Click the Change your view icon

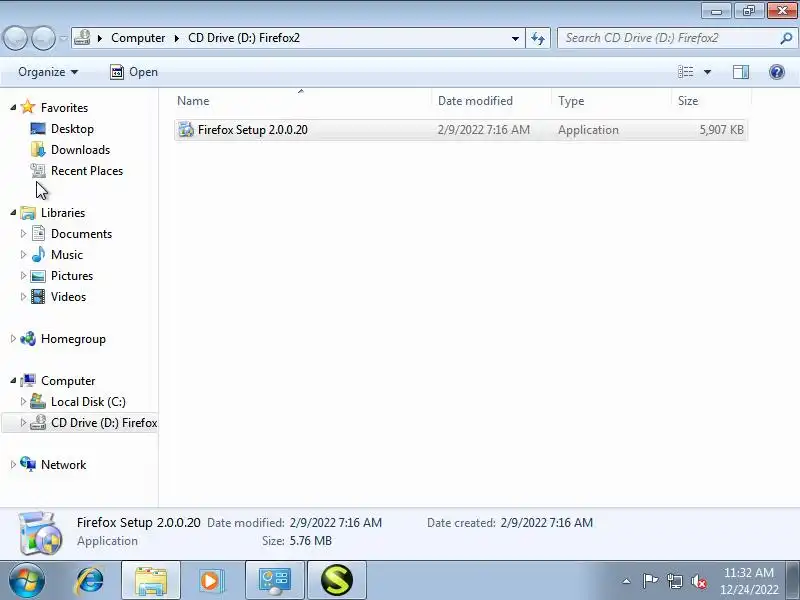click(685, 72)
